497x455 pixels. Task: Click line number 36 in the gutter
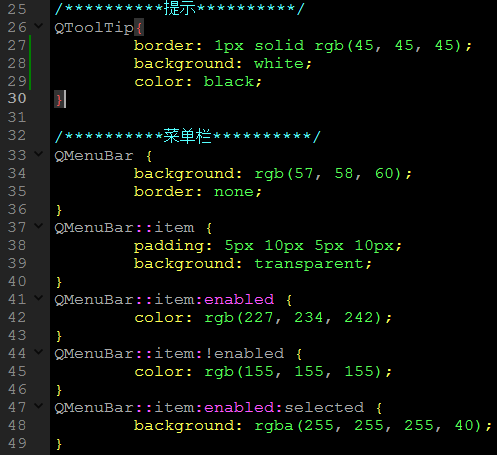click(17, 209)
